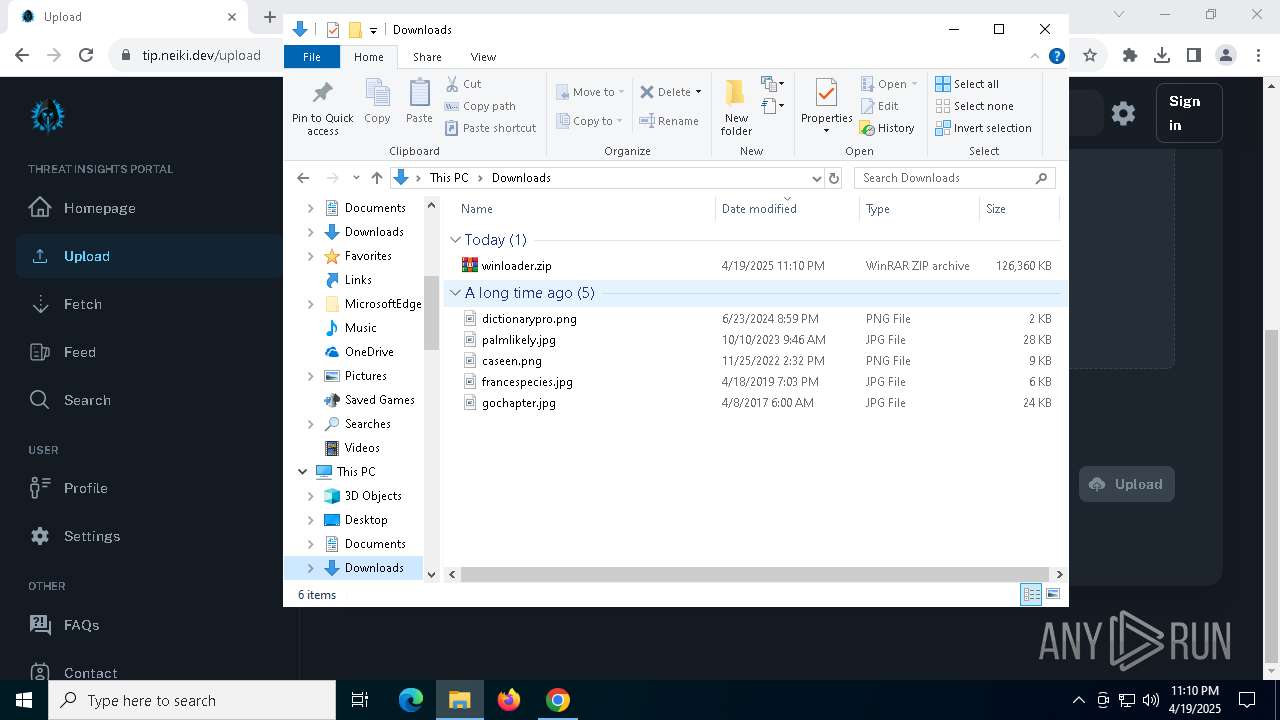1280x720 pixels.
Task: Click Cut in the Clipboard group
Action: click(463, 84)
